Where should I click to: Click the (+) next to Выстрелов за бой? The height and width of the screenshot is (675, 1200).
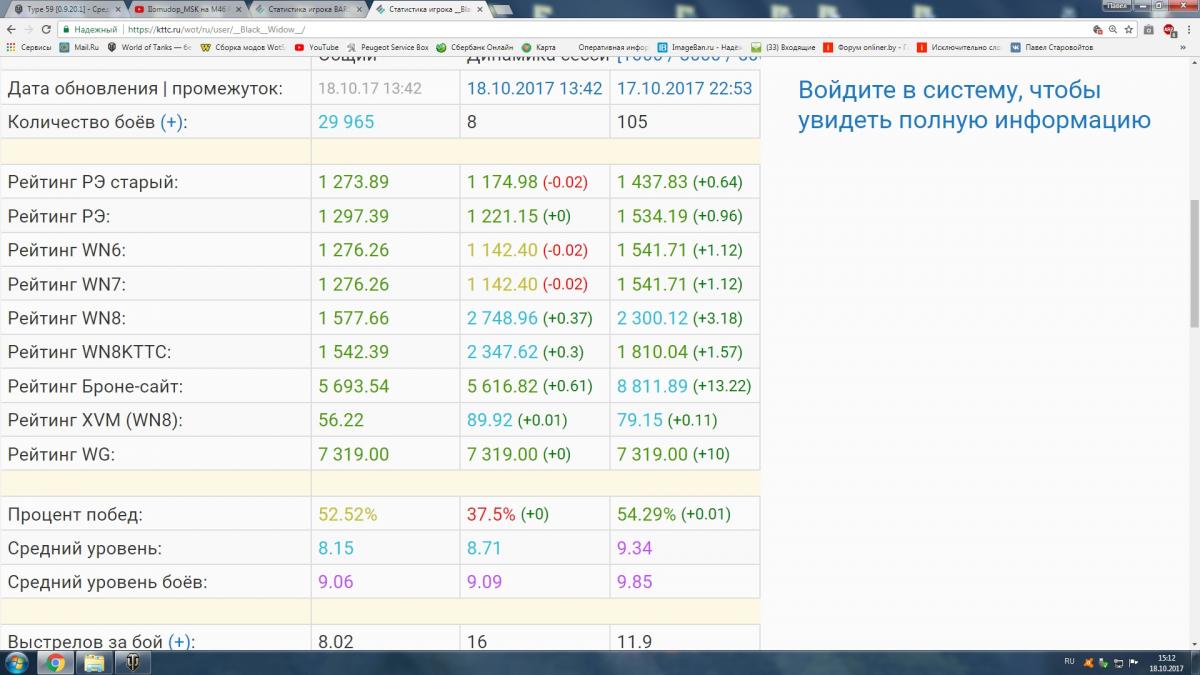181,642
